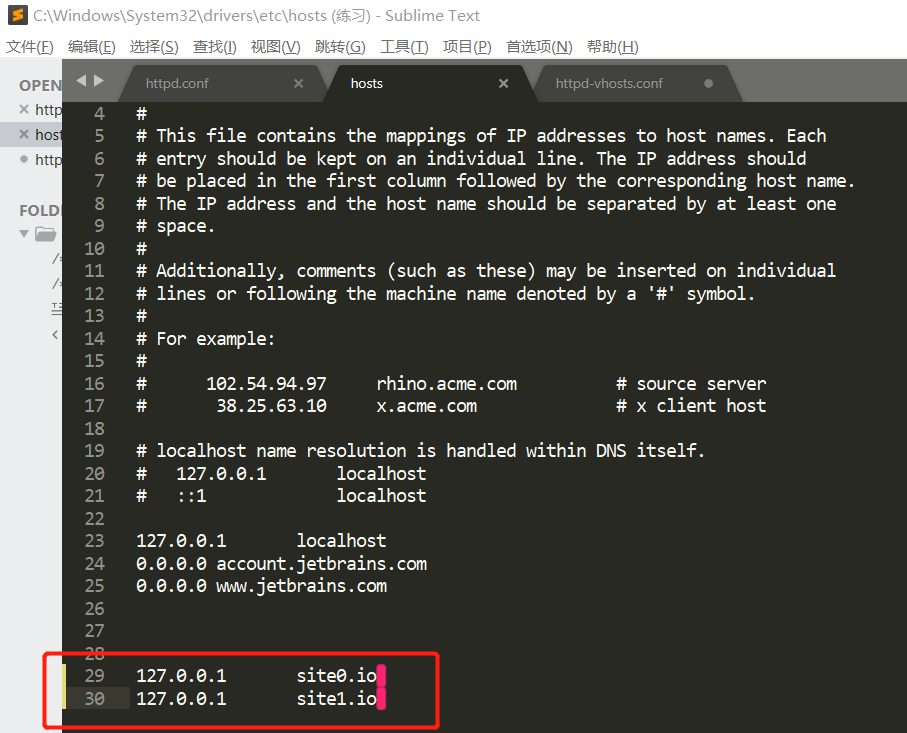Image resolution: width=907 pixels, height=733 pixels.
Task: Click on www.jetbrains.com text
Action: click(x=301, y=586)
